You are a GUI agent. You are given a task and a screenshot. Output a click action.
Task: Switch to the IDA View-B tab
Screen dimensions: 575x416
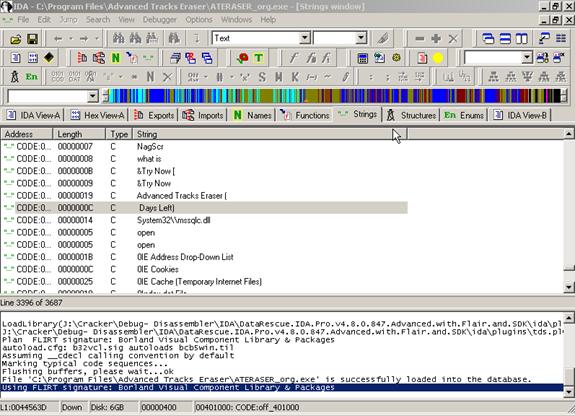[x=520, y=115]
